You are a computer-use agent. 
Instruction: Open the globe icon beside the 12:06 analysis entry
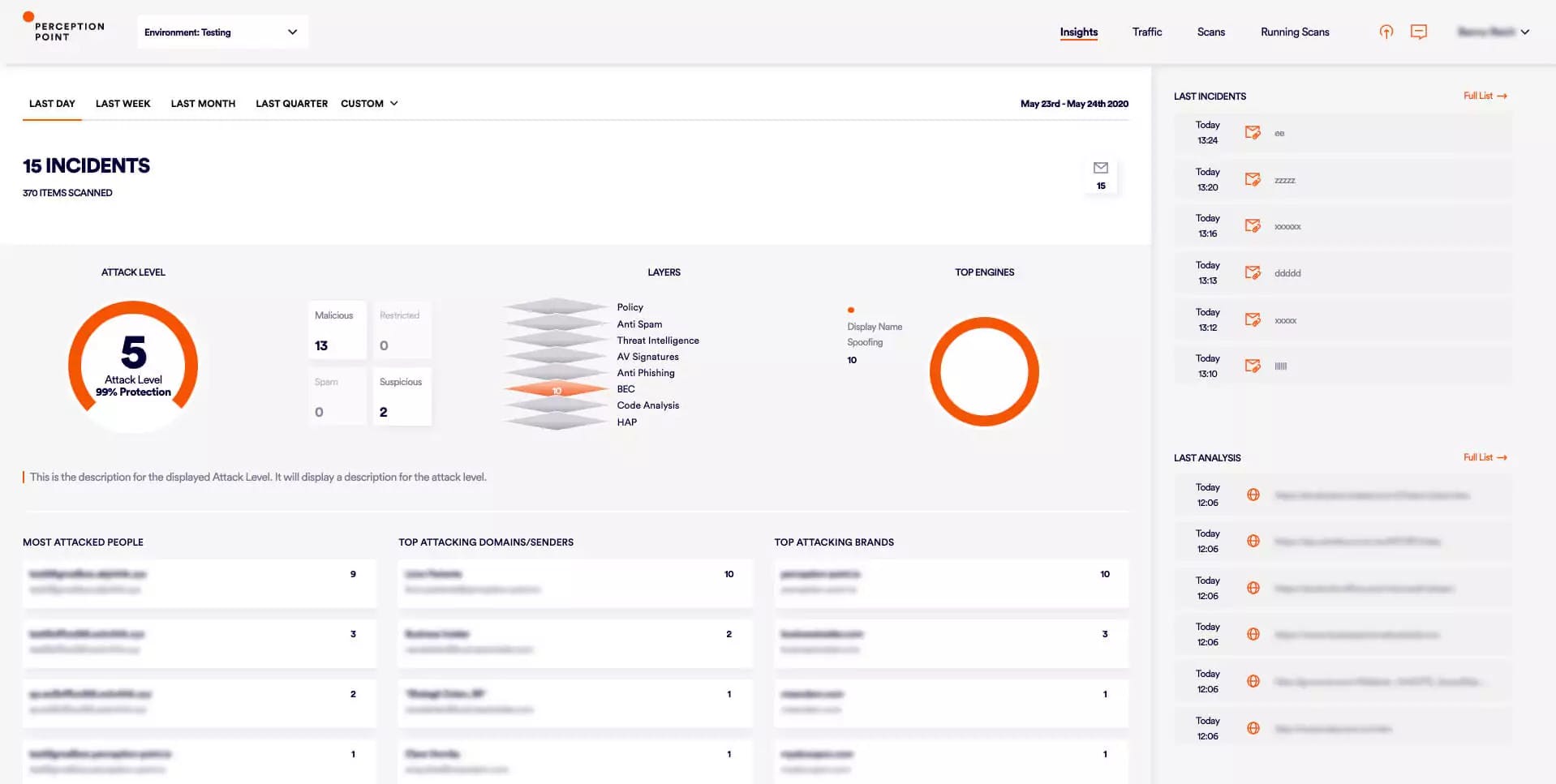click(1253, 494)
